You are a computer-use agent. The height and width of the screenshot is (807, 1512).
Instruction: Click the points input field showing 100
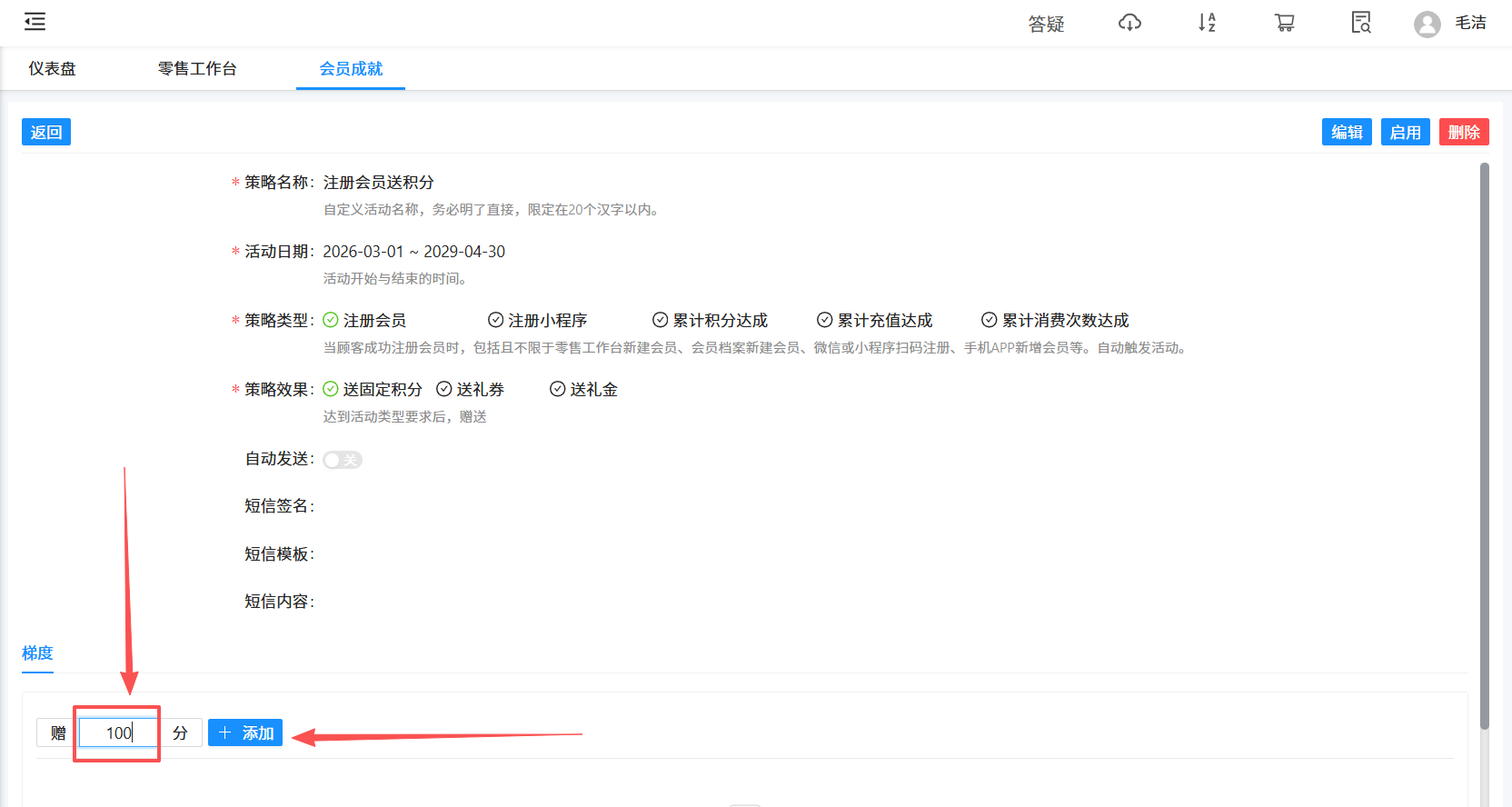tap(119, 732)
